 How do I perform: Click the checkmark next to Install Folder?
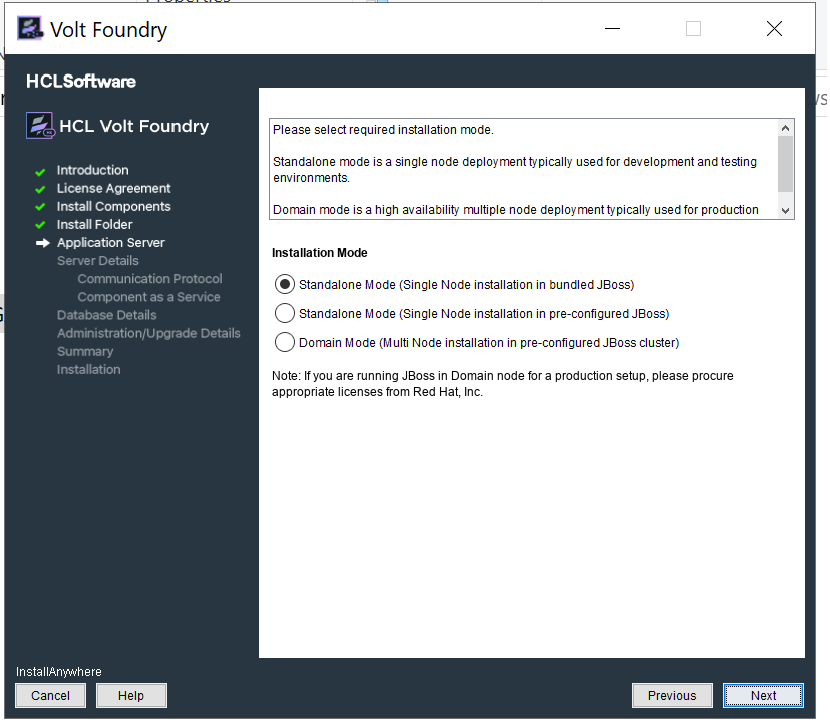40,225
